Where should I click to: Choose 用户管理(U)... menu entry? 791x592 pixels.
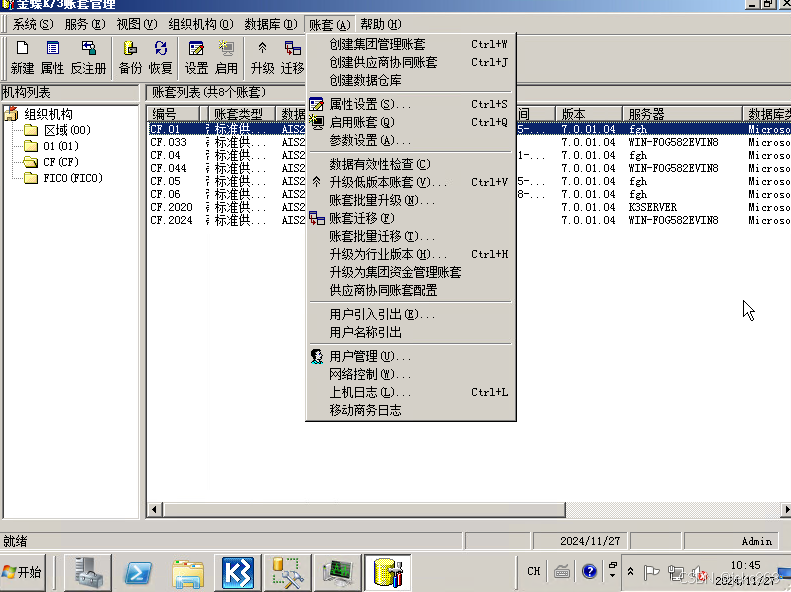tap(411, 357)
